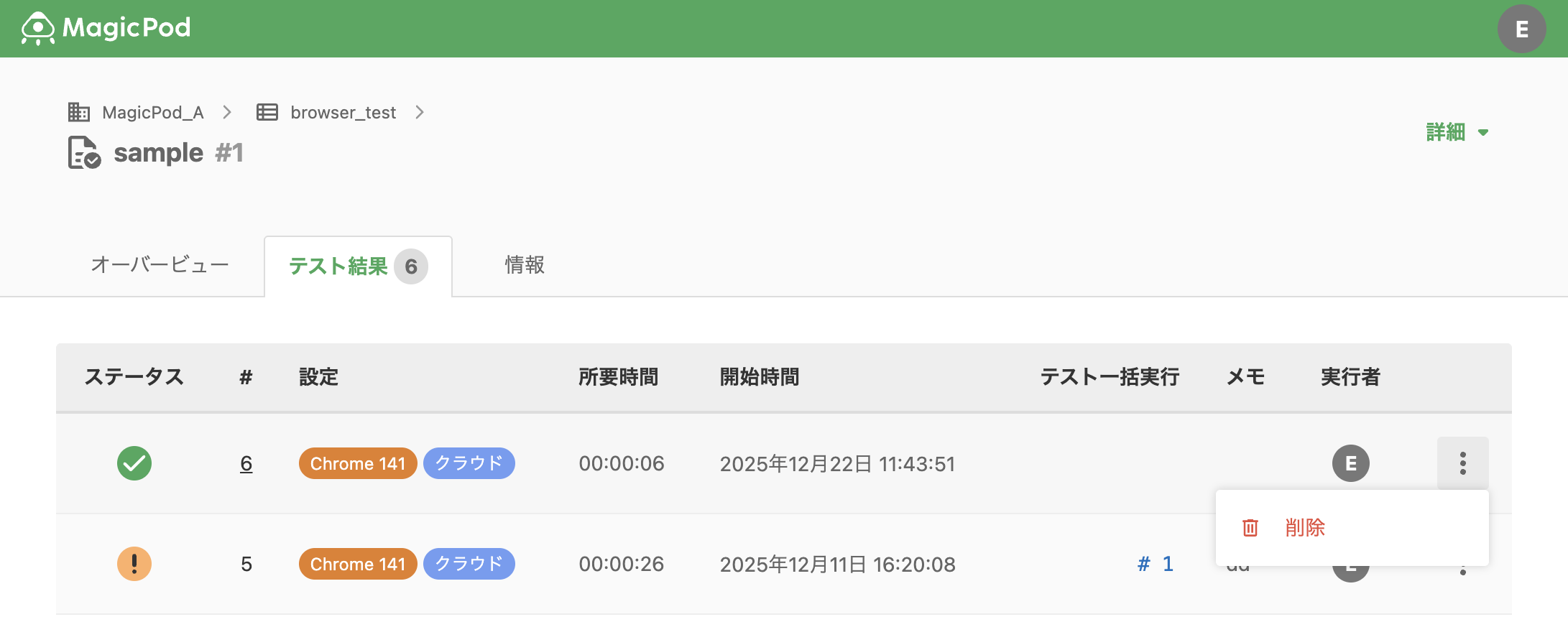Click Chrome 141 tag in row 6
Viewport: 1568px width, 622px height.
click(358, 463)
